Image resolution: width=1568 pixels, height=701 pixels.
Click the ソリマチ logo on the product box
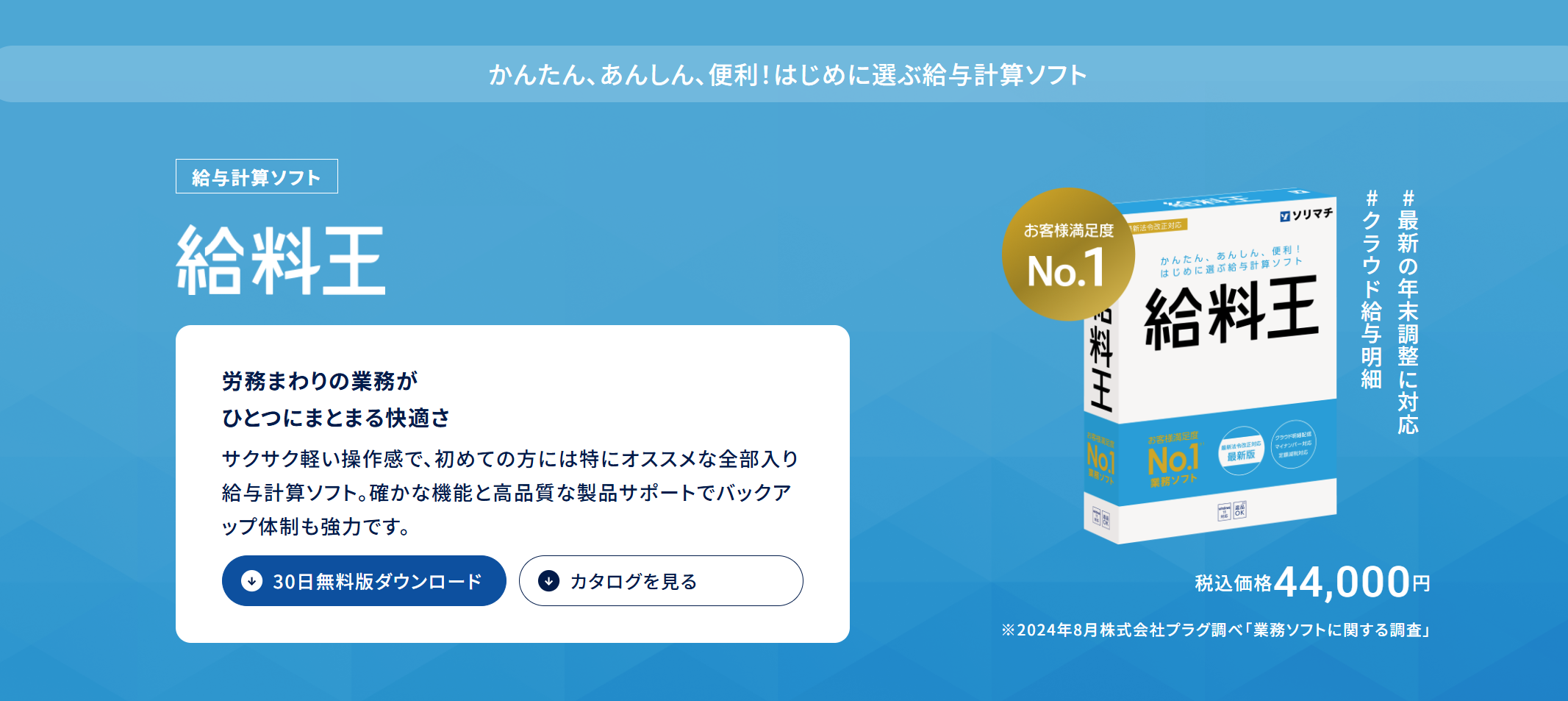point(1306,214)
